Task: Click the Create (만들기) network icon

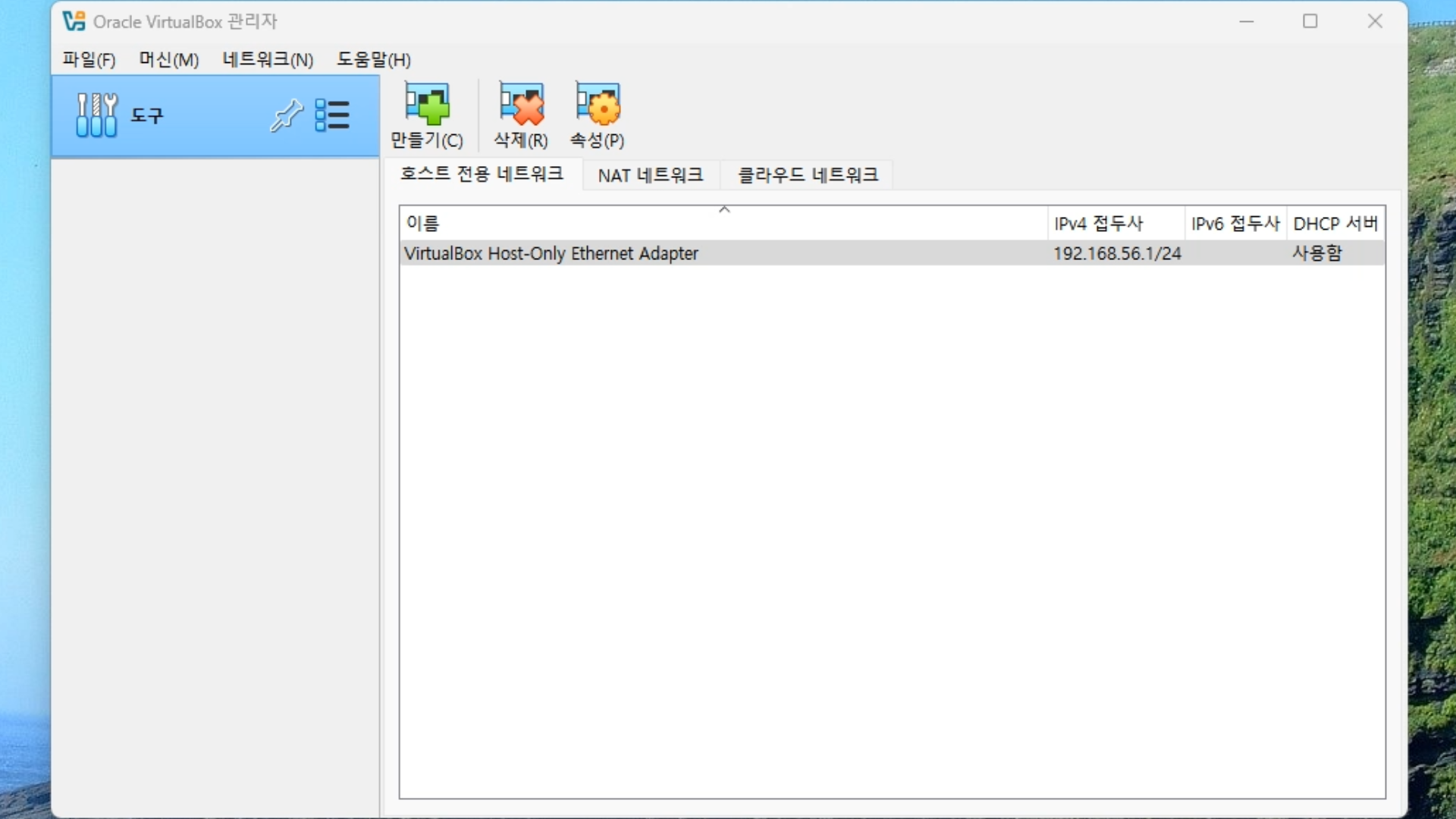Action: click(x=427, y=105)
